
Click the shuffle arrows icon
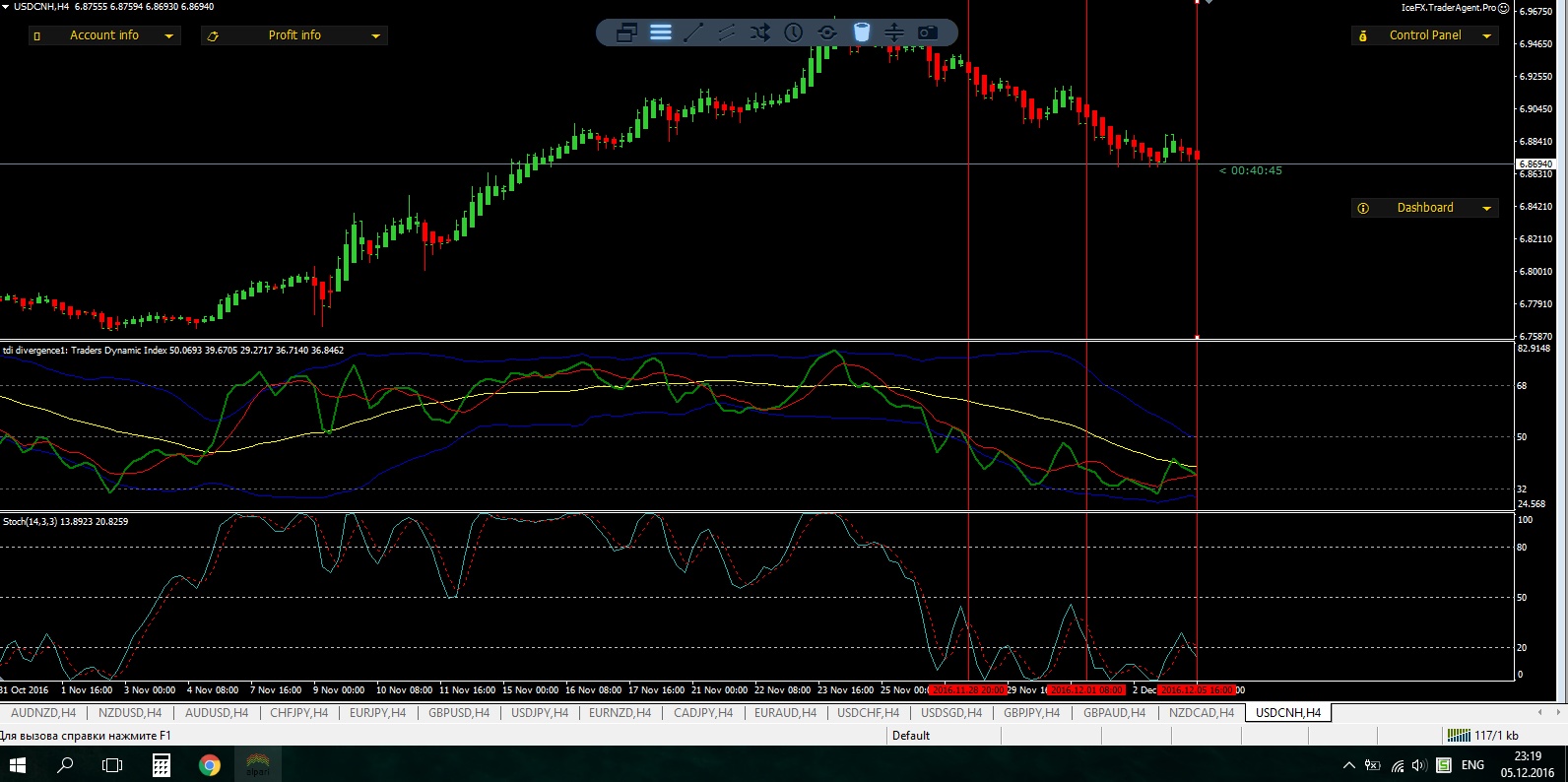click(760, 33)
